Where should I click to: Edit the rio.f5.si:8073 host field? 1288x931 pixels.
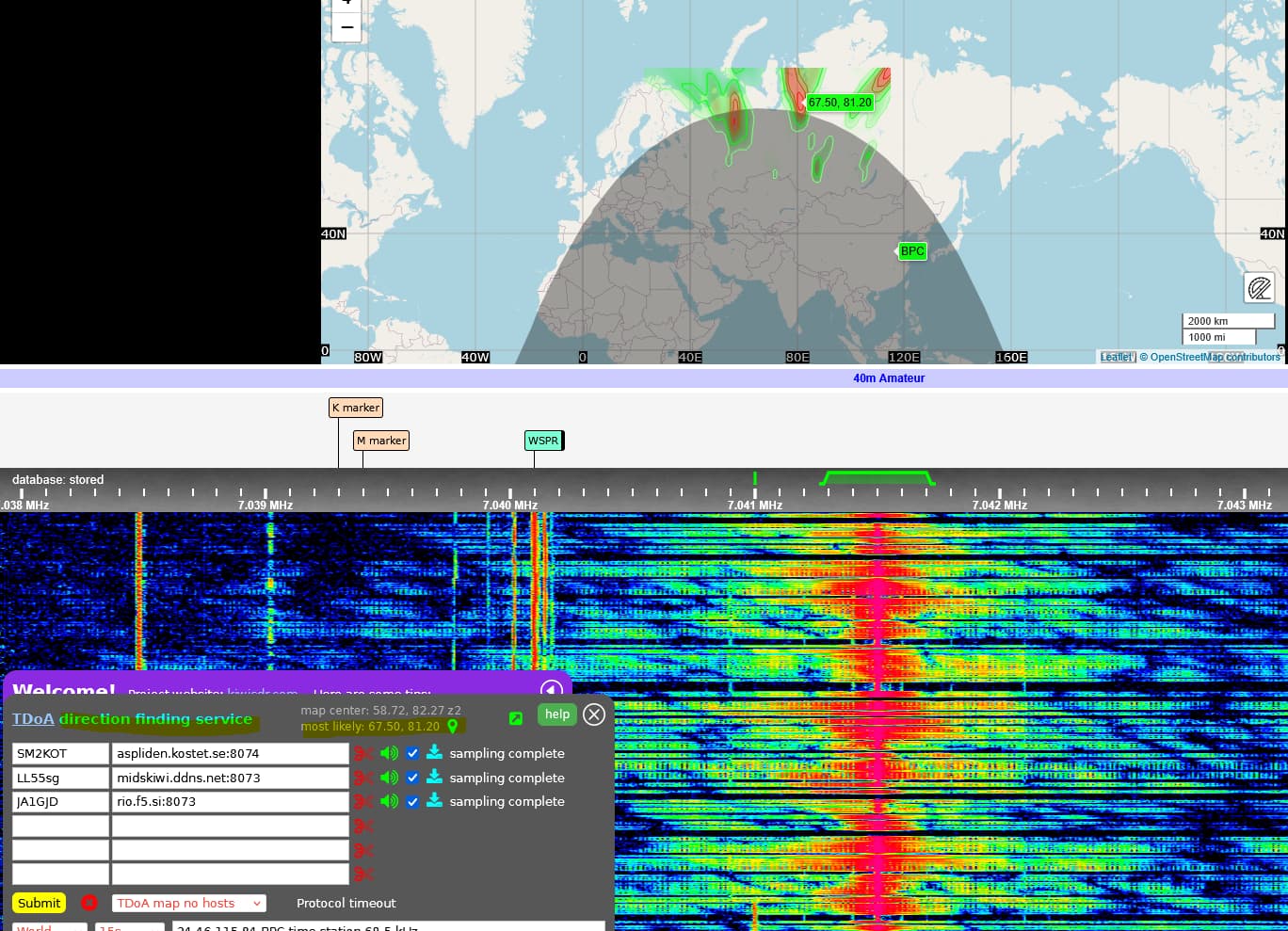point(231,802)
